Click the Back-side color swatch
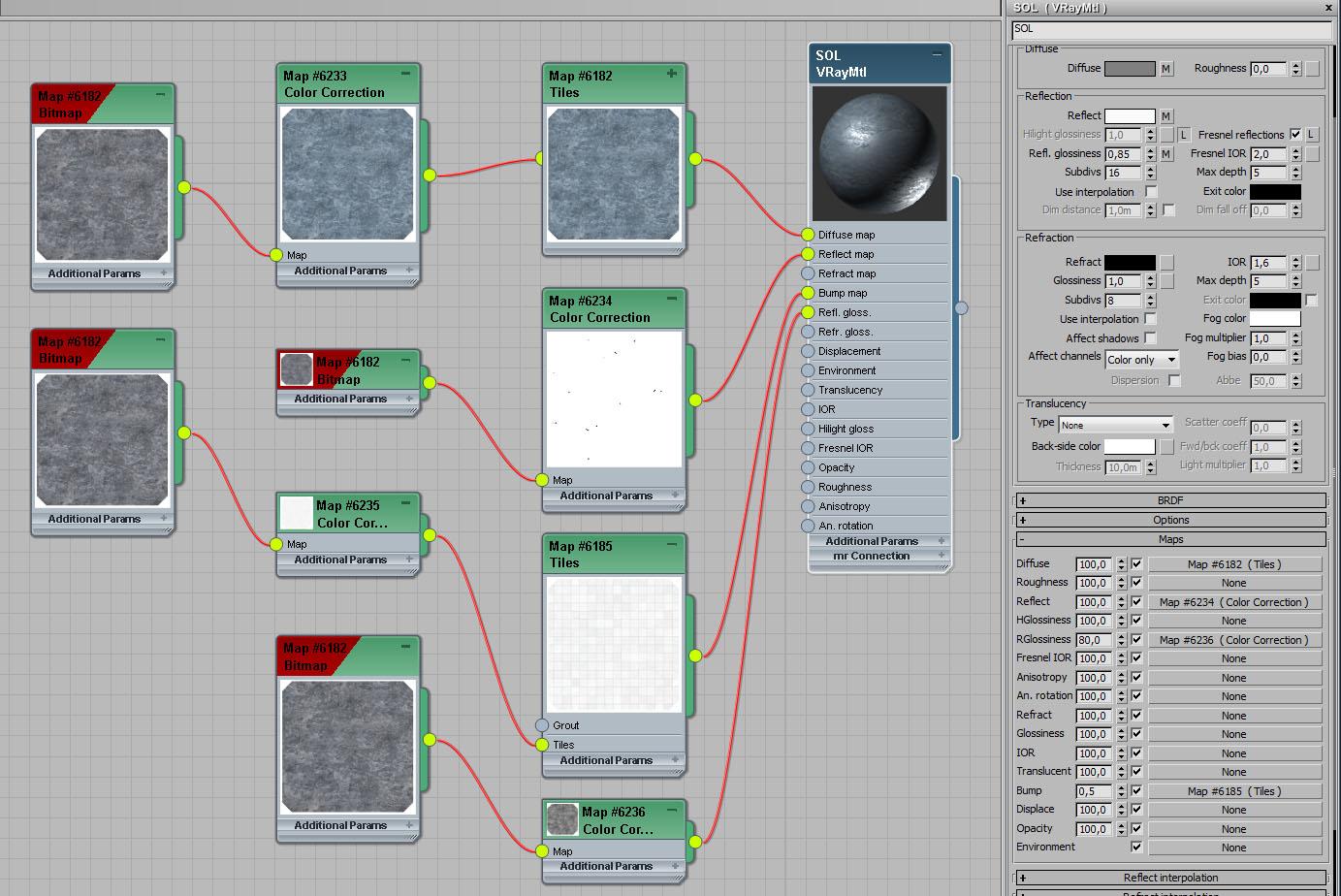 pos(1130,447)
